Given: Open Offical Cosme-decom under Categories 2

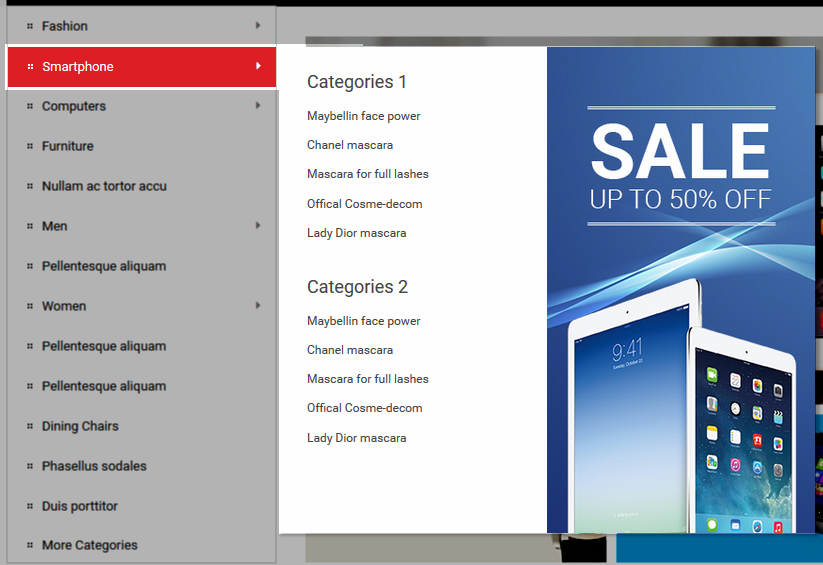Looking at the screenshot, I should click(x=365, y=408).
